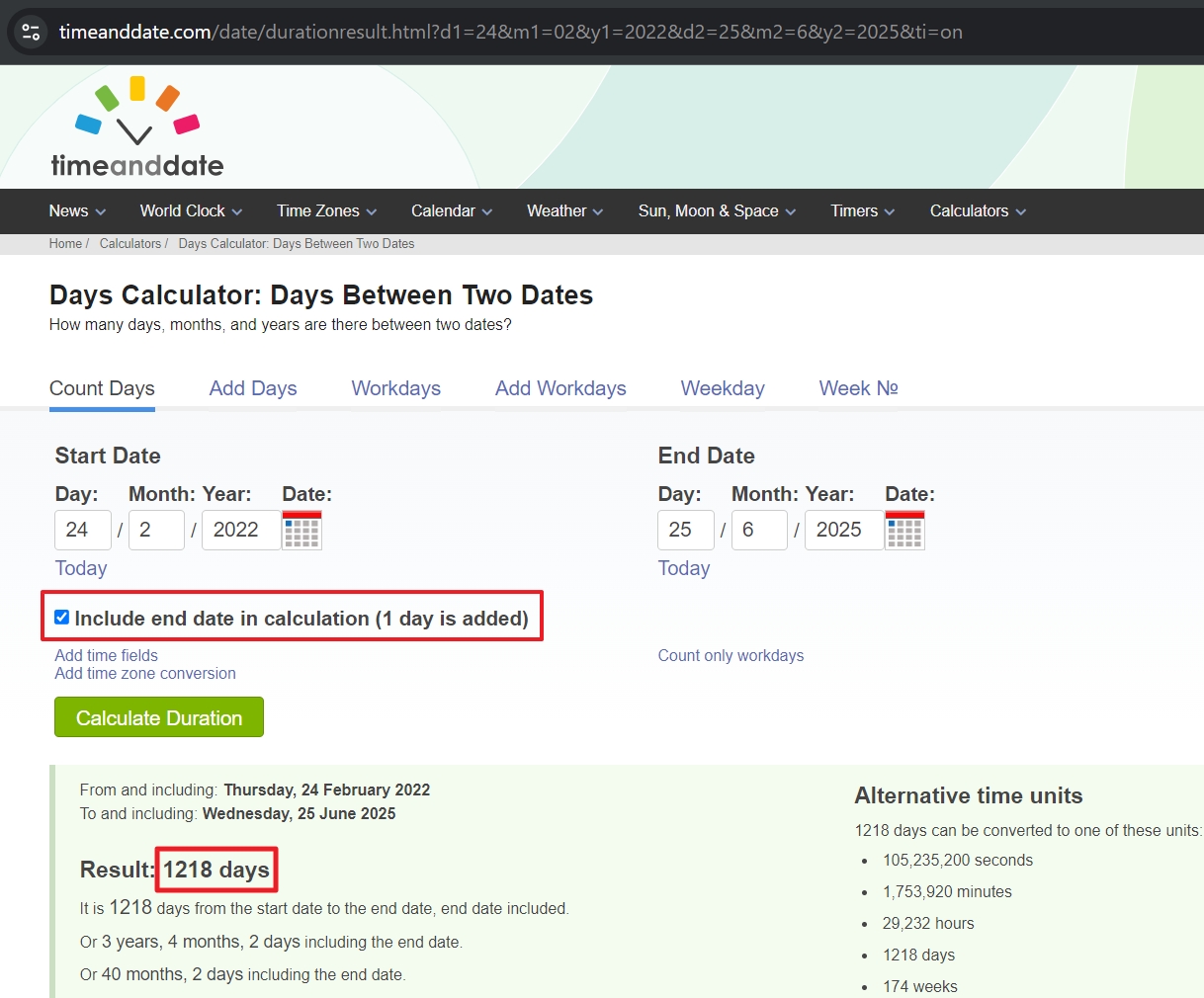
Task: Select the Count Days tab
Action: coord(102,388)
